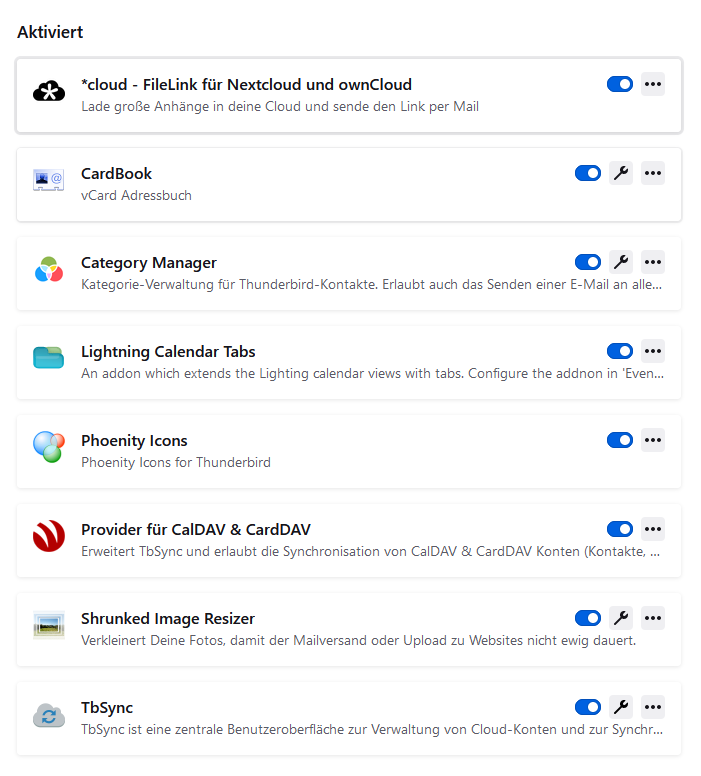This screenshot has height=776, width=701.
Task: Disable Lightning Calendar Tabs with its switch
Action: (620, 351)
